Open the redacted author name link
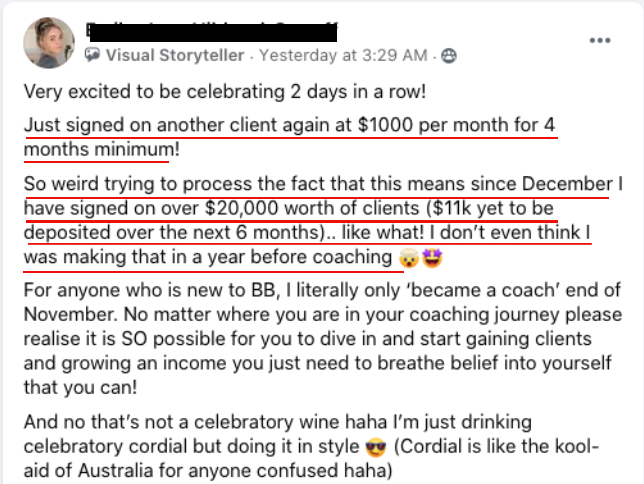The image size is (644, 484). pos(212,32)
